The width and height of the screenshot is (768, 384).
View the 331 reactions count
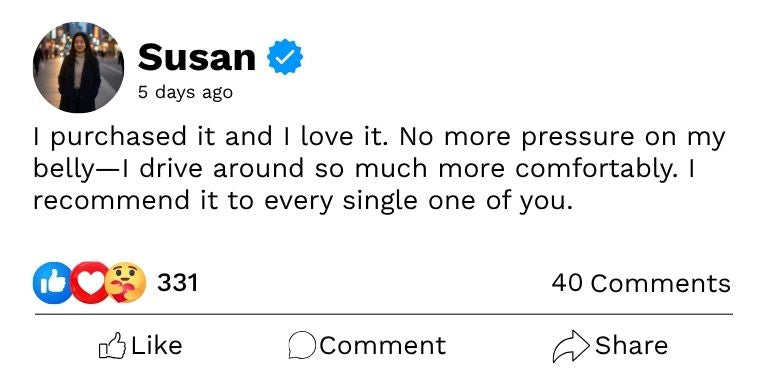[177, 283]
